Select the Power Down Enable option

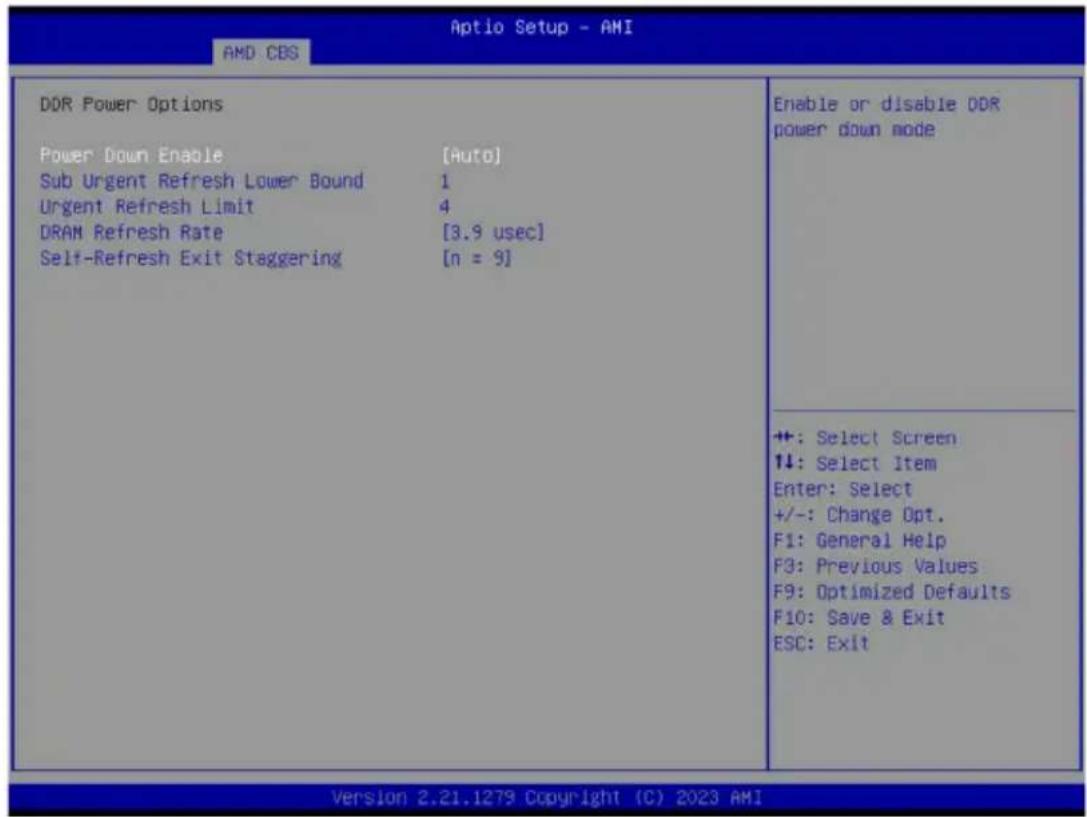(x=131, y=155)
